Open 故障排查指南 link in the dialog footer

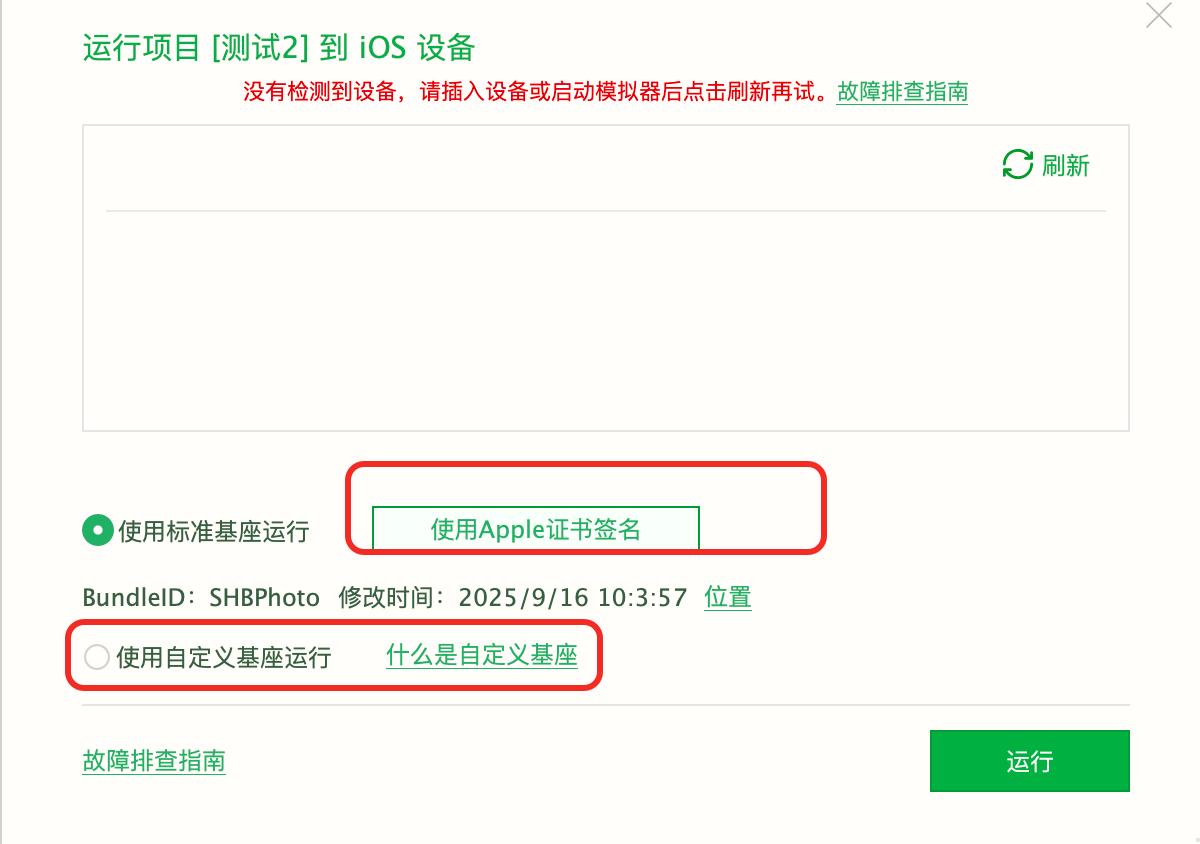[x=154, y=761]
